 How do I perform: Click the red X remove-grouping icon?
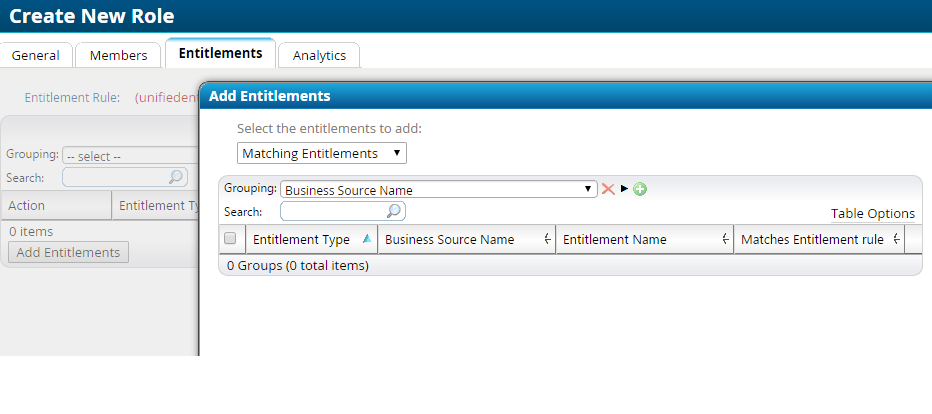tap(607, 189)
